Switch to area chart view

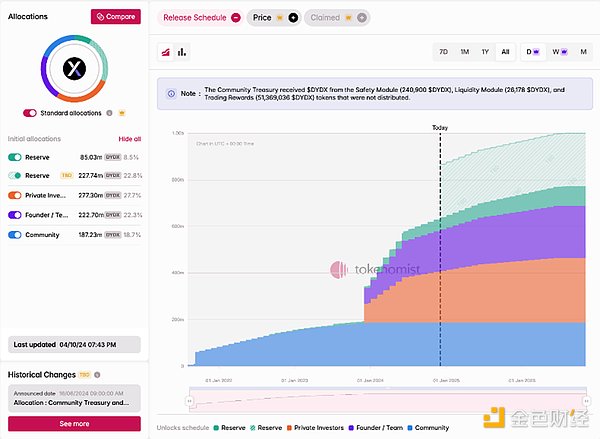click(166, 52)
